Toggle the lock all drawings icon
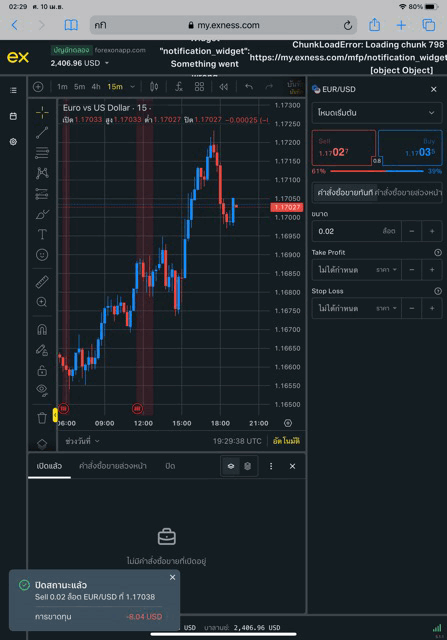 click(42, 370)
